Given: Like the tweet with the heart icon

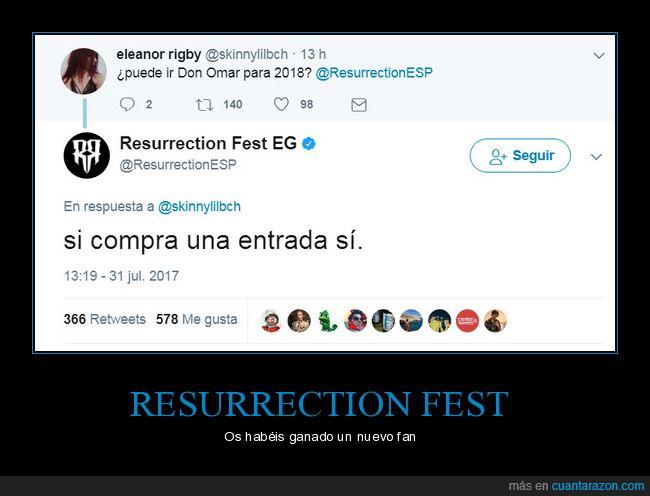Looking at the screenshot, I should (281, 104).
